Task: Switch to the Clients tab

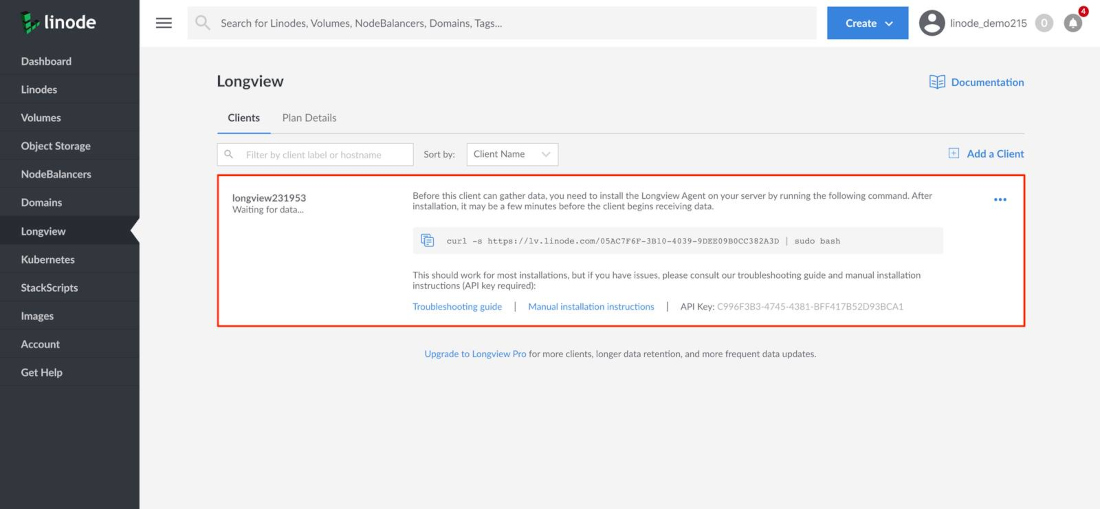Action: pyautogui.click(x=243, y=118)
